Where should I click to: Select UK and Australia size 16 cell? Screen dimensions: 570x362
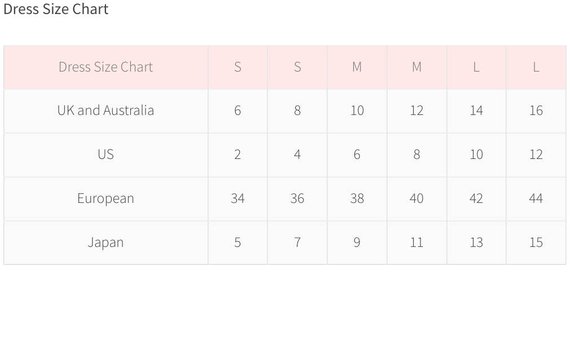pyautogui.click(x=536, y=111)
